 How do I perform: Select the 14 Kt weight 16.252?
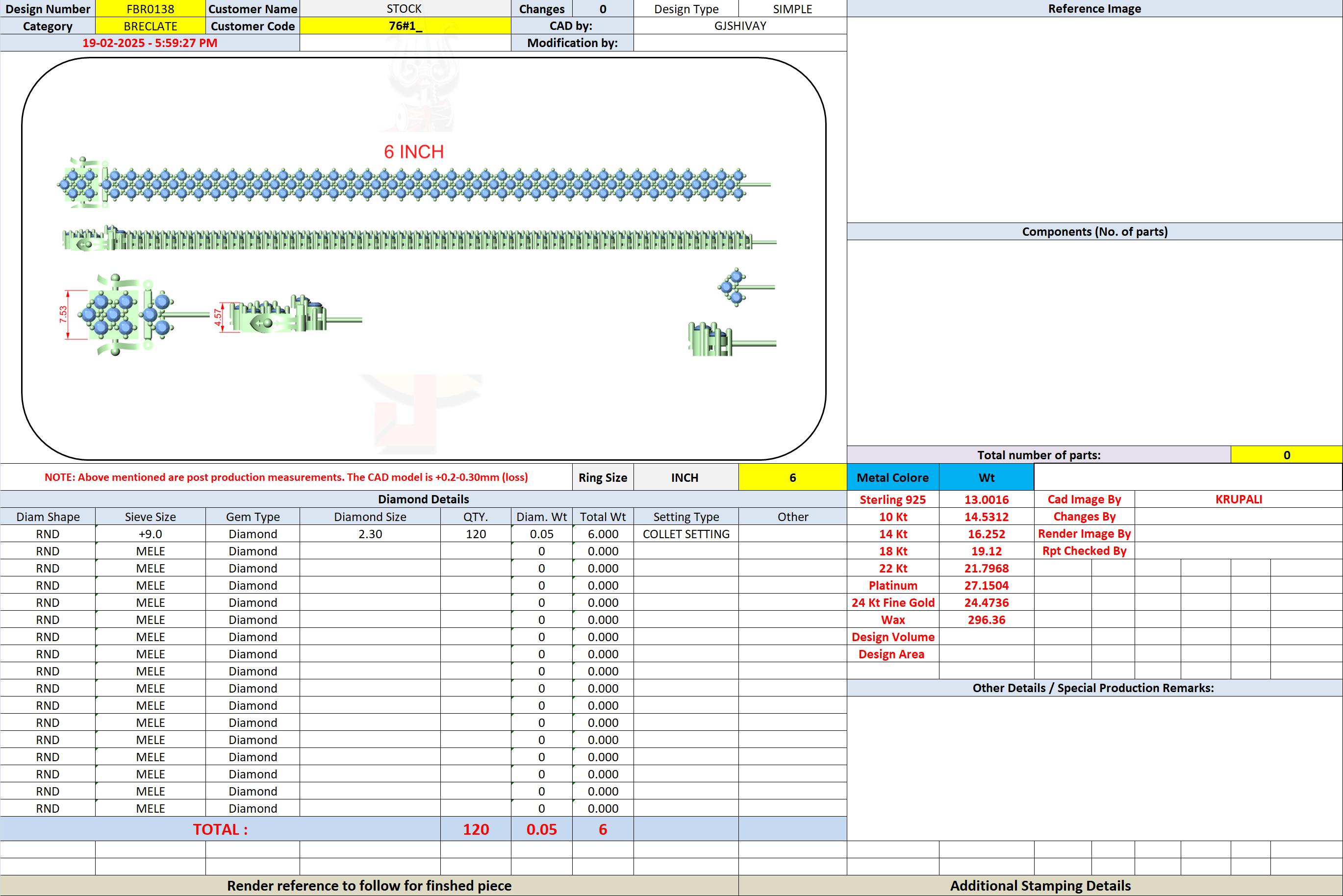(x=987, y=534)
